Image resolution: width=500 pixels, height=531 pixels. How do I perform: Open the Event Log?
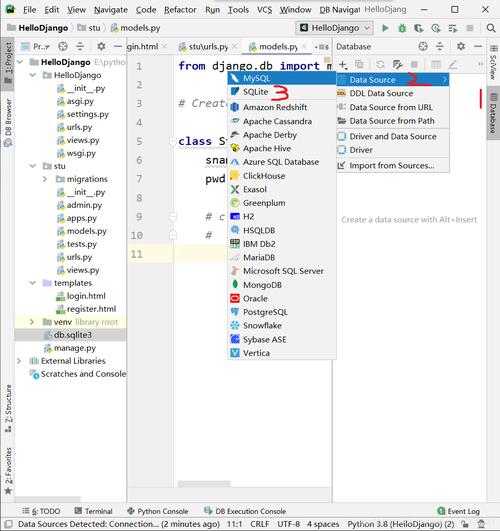click(459, 511)
